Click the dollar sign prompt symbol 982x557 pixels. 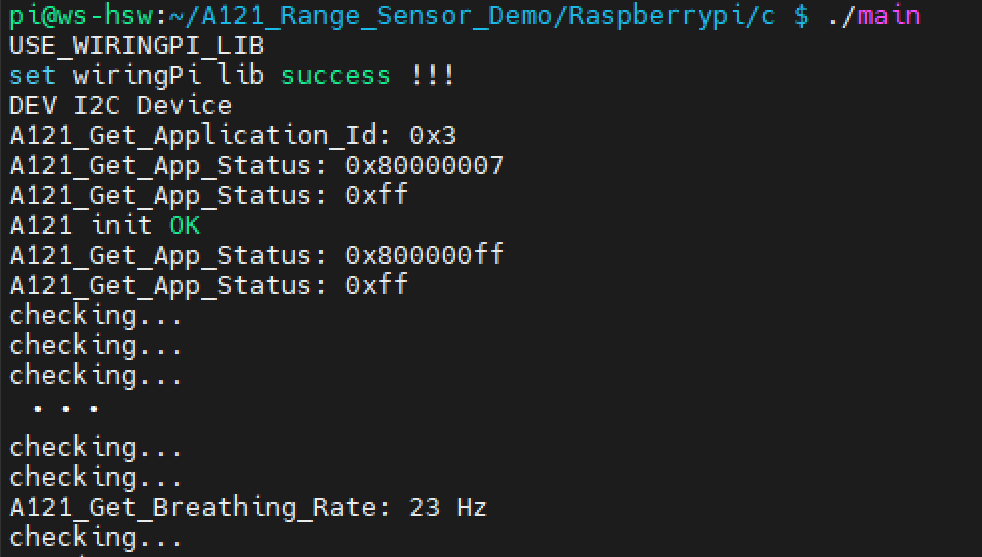click(x=801, y=16)
